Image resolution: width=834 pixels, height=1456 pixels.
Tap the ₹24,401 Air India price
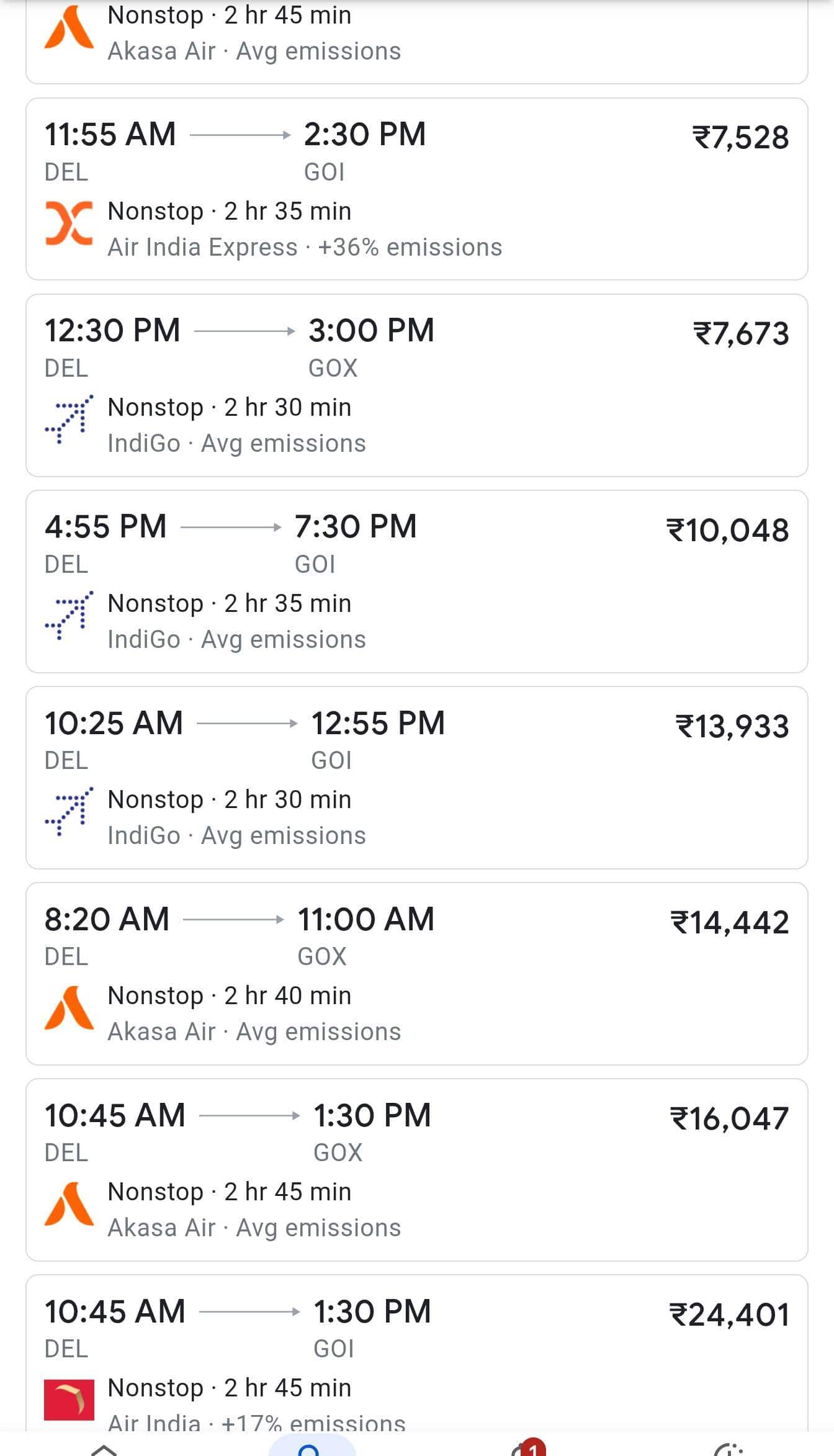[x=729, y=1314]
